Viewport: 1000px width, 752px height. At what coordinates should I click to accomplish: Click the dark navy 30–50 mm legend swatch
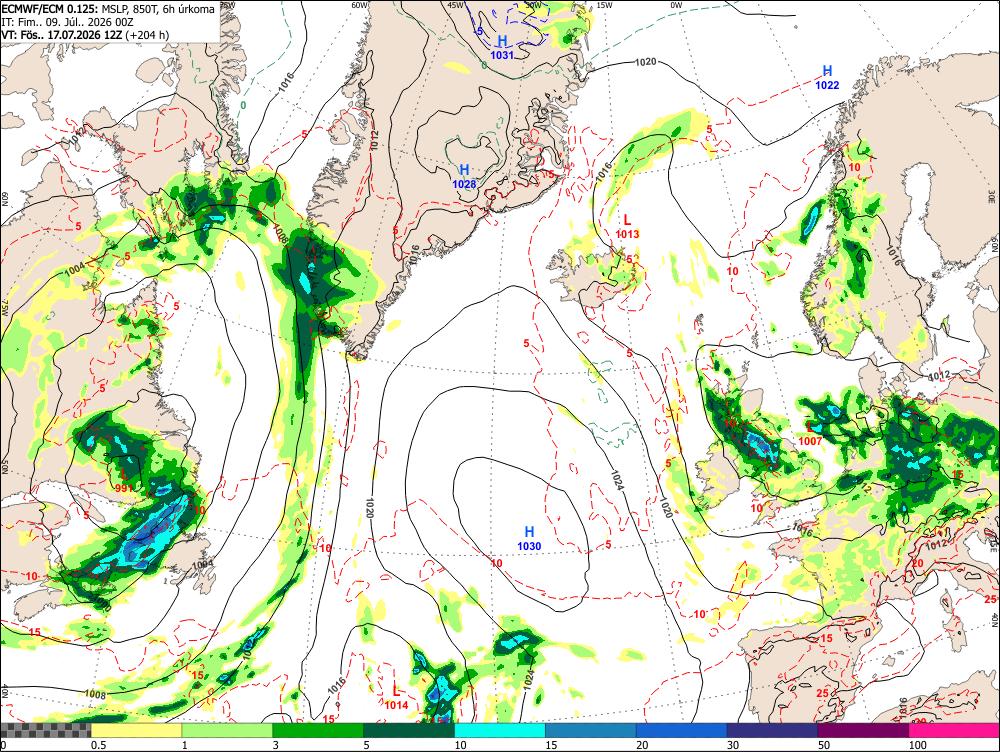[x=772, y=730]
